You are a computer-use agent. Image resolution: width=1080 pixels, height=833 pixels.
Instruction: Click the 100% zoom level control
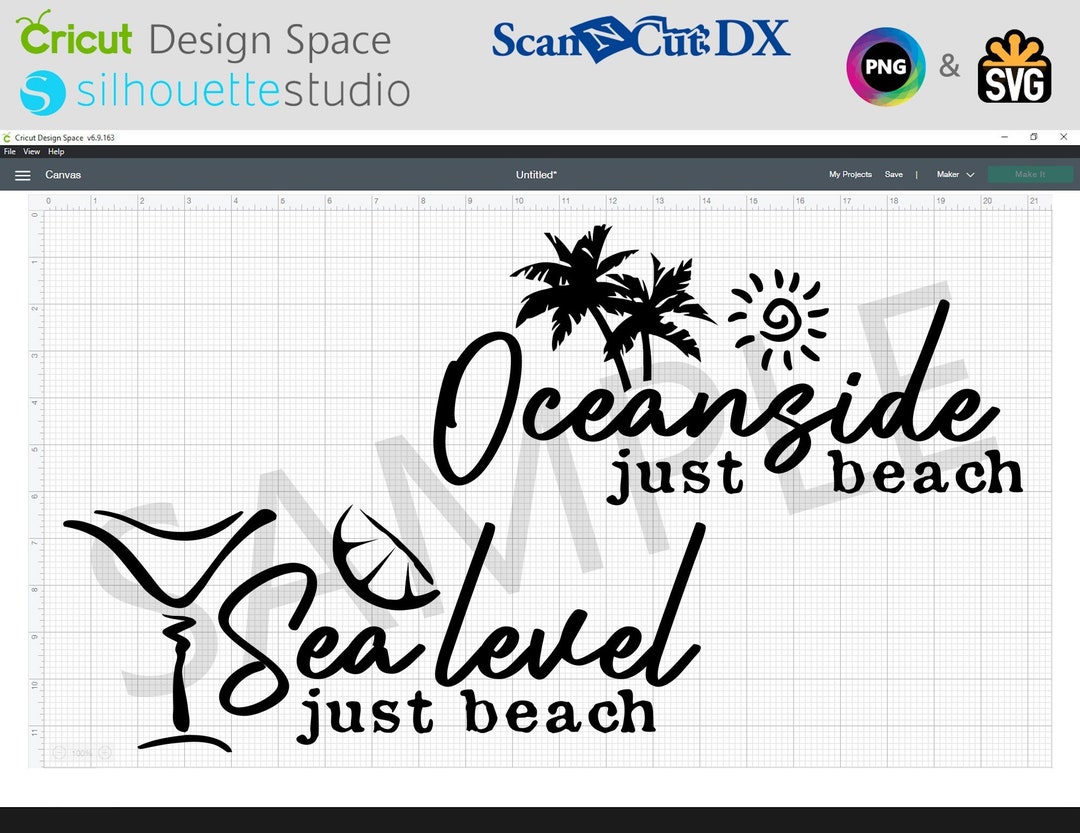tap(82, 752)
